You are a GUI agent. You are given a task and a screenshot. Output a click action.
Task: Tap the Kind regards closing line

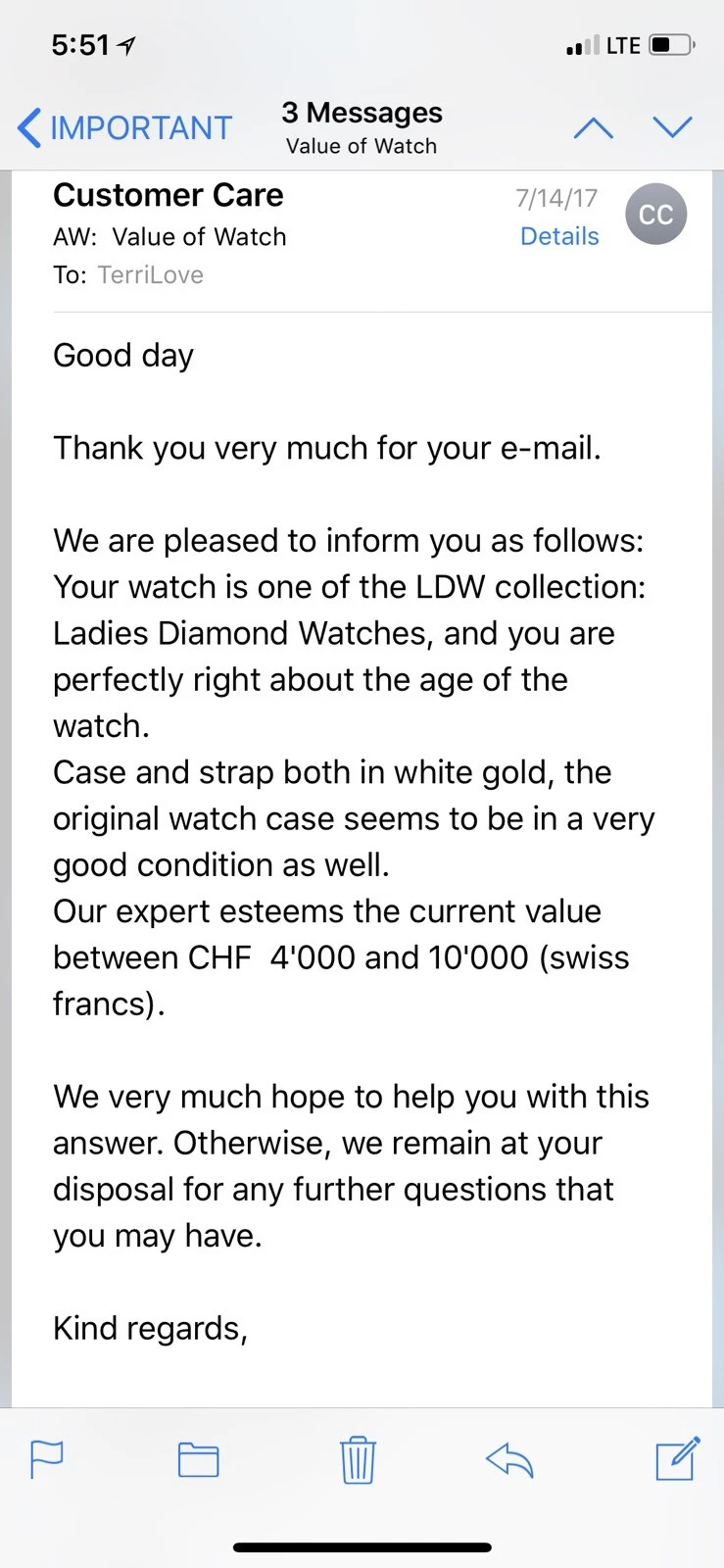[150, 1329]
